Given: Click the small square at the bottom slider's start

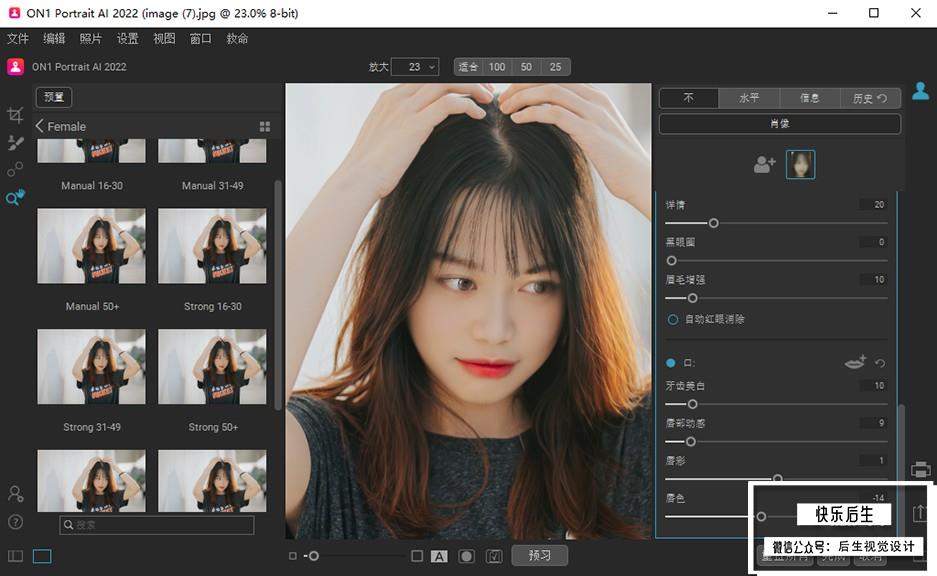Looking at the screenshot, I should pyautogui.click(x=293, y=556).
